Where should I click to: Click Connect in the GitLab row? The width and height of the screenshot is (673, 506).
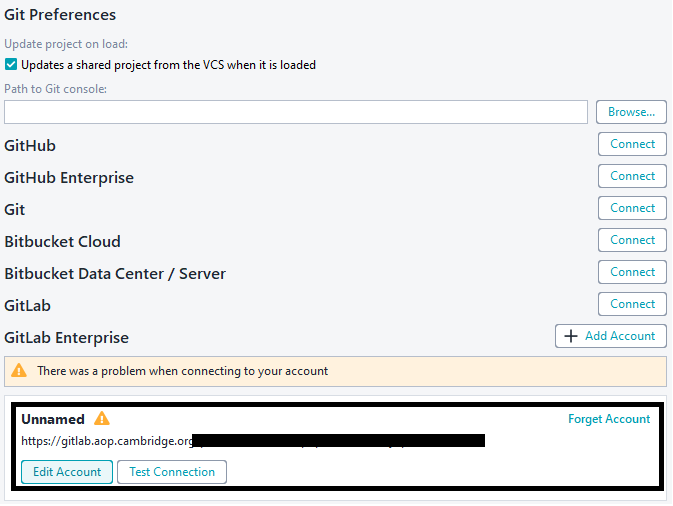[x=632, y=304]
